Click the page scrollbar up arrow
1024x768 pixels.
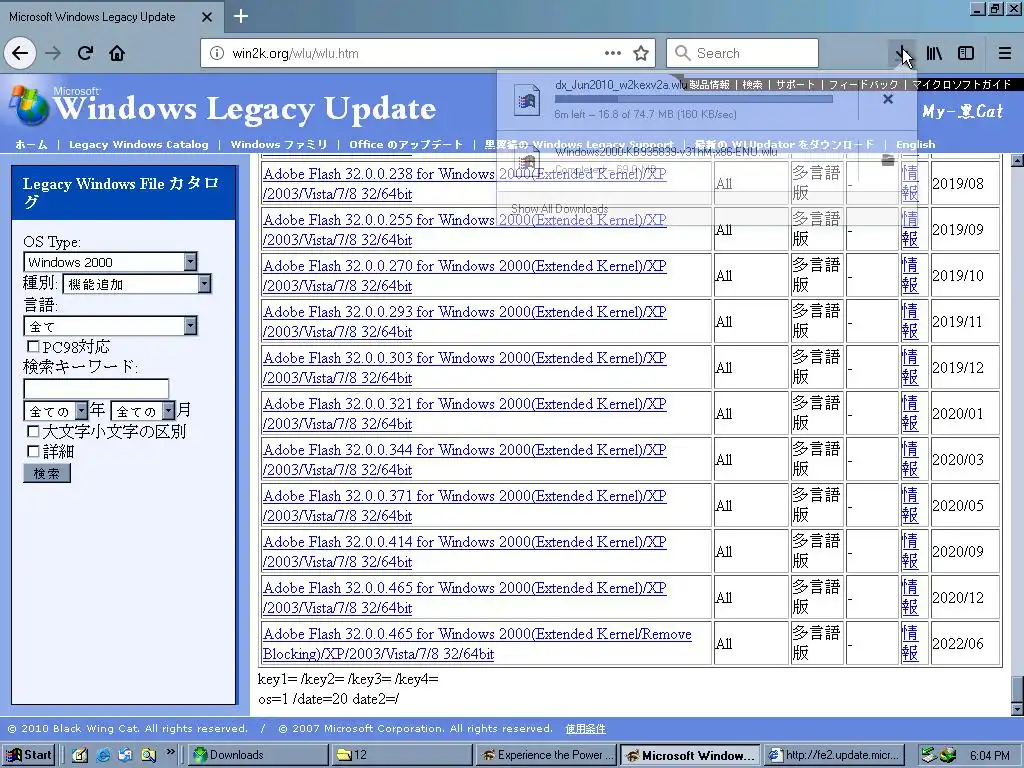click(x=1017, y=160)
